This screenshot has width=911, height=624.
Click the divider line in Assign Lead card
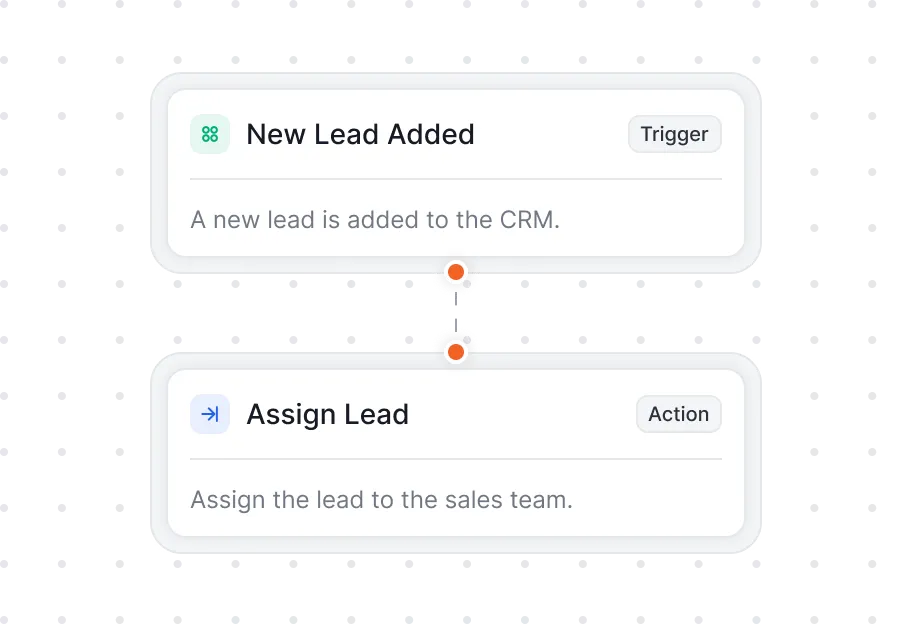click(x=456, y=459)
